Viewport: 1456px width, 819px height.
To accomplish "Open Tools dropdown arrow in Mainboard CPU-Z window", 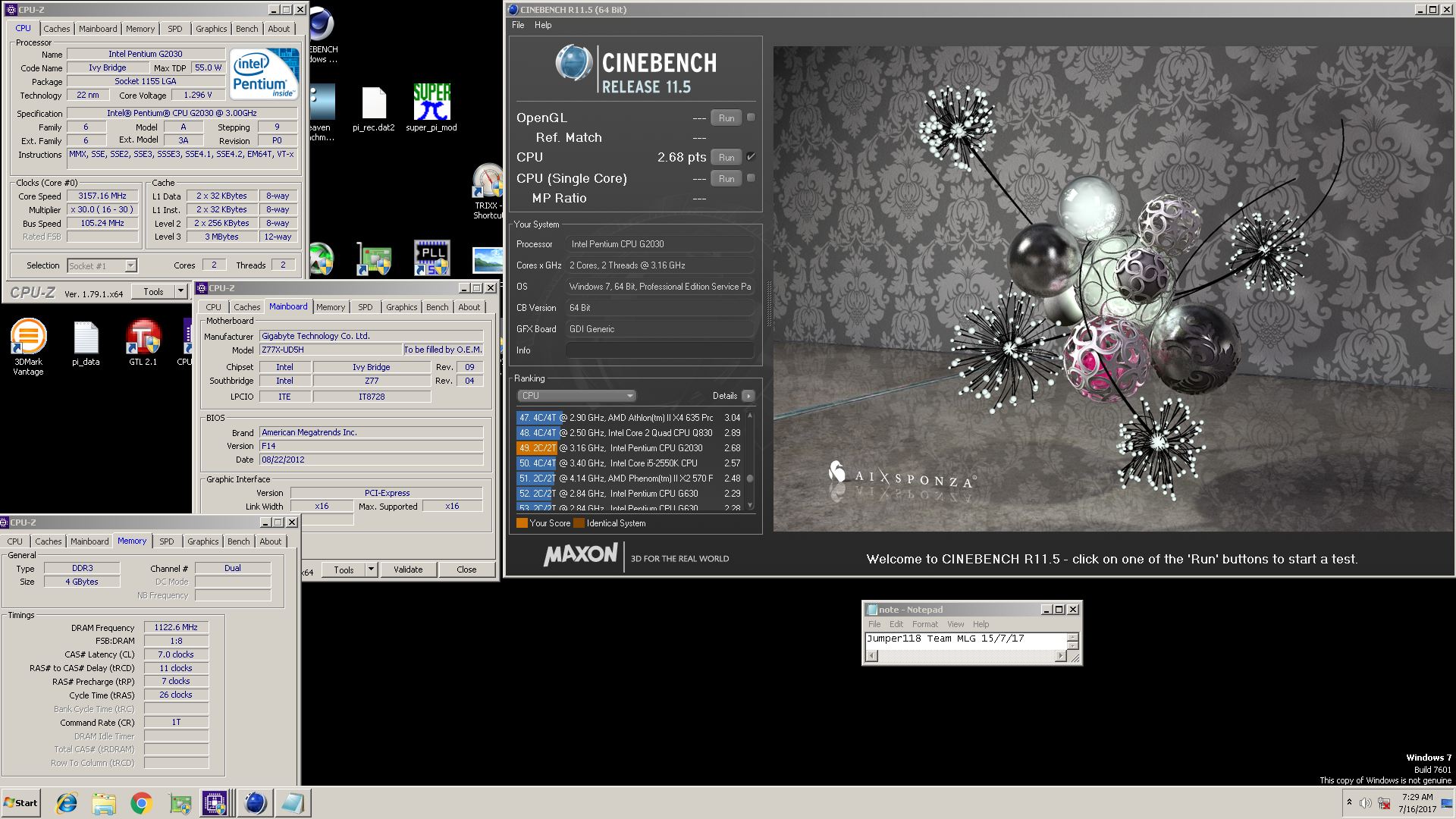I will tap(371, 570).
